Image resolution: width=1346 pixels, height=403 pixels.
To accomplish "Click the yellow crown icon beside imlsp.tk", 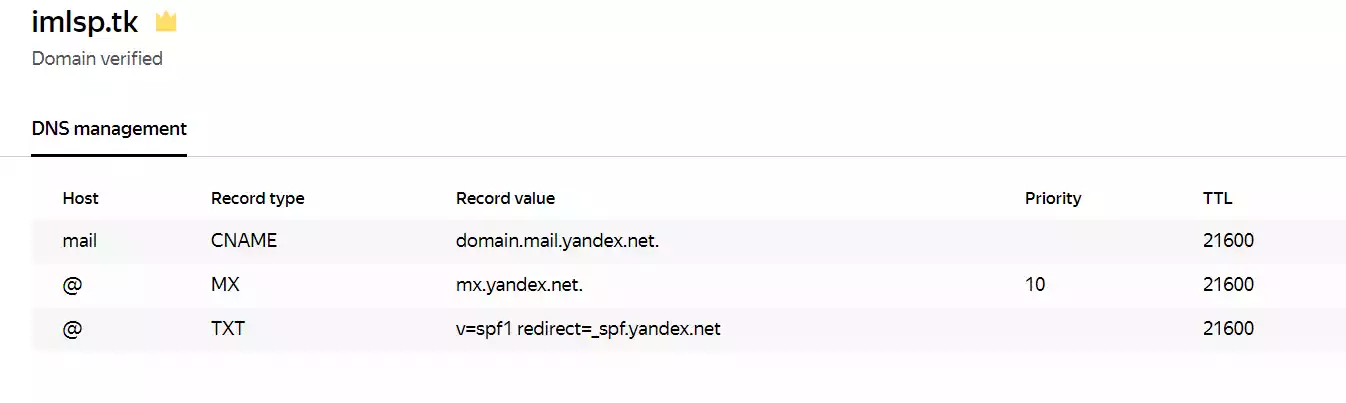I will pyautogui.click(x=166, y=21).
